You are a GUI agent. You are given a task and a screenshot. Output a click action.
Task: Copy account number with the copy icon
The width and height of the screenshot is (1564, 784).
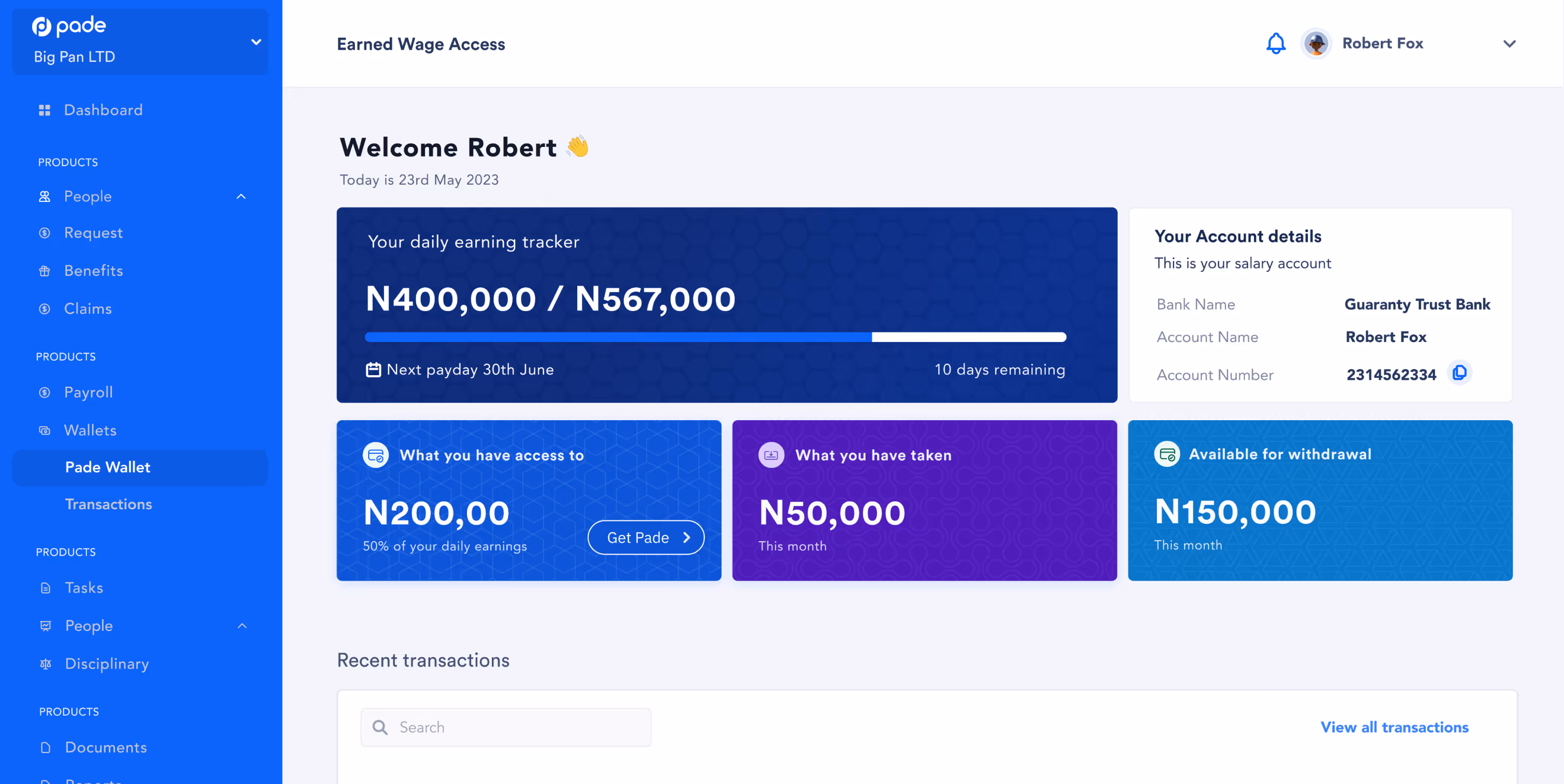[x=1459, y=373]
